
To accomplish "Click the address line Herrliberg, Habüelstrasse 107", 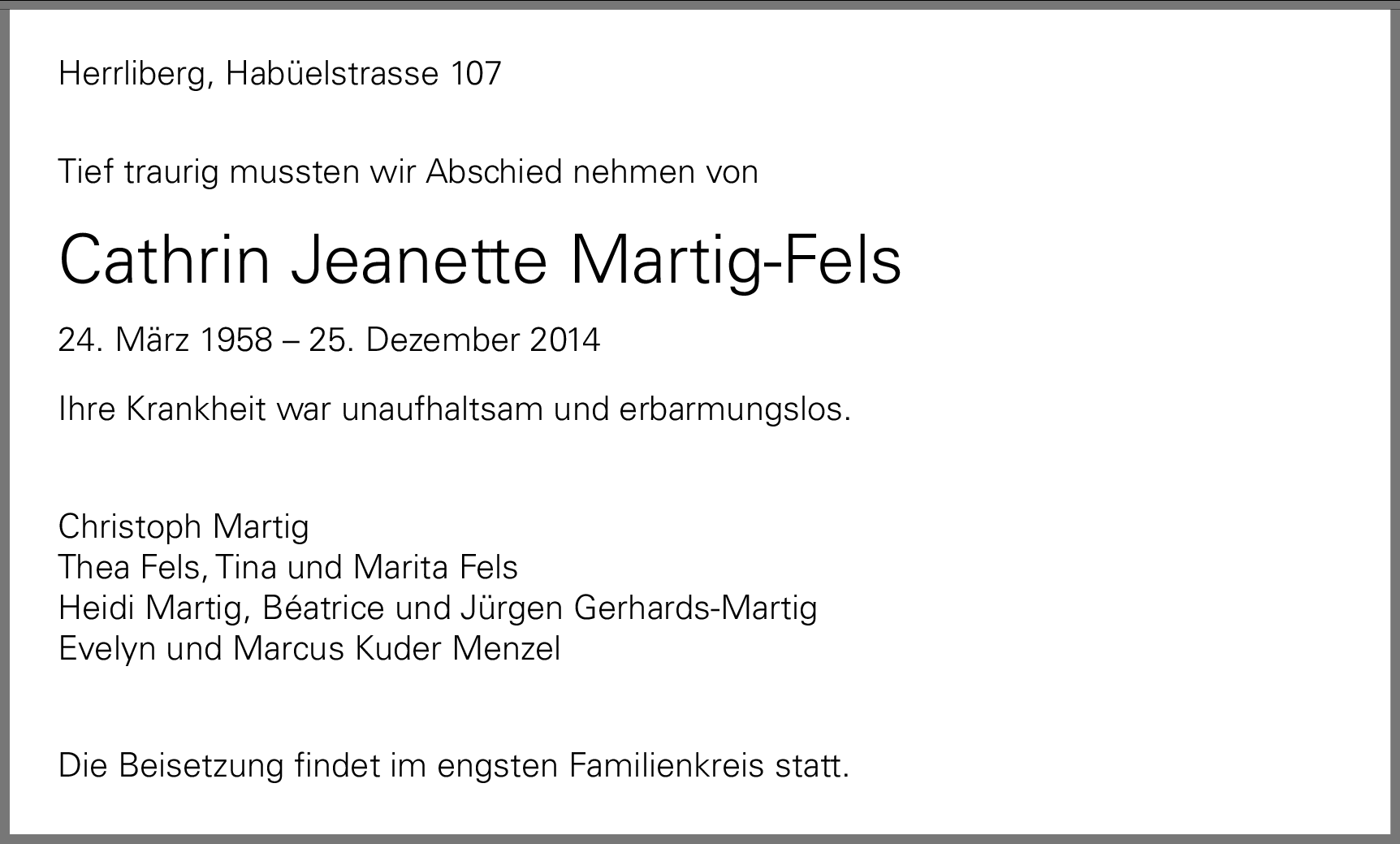I will tap(280, 74).
